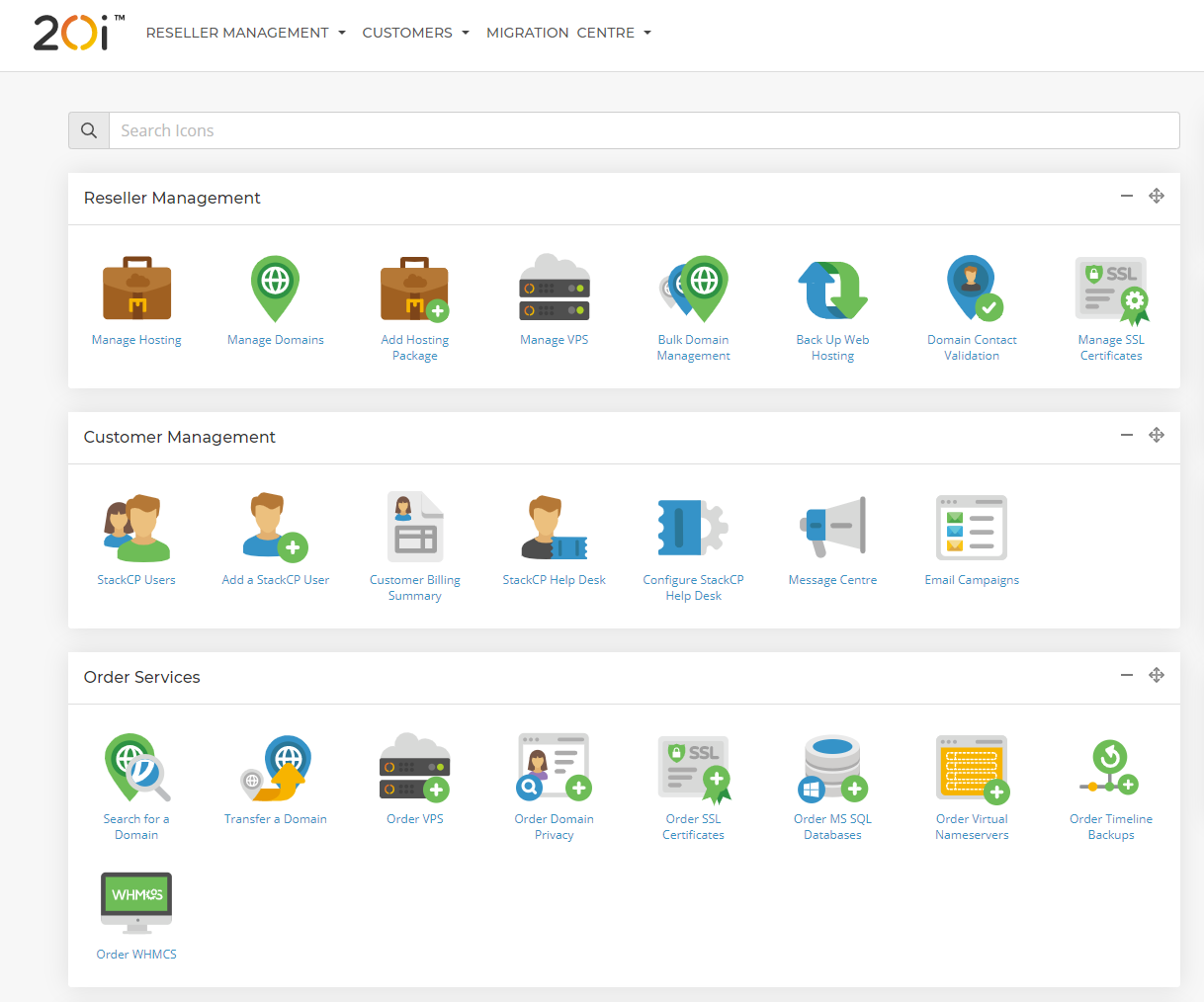Open the Order WHMCS monitor icon
This screenshot has width=1204, height=1002.
pos(136,902)
